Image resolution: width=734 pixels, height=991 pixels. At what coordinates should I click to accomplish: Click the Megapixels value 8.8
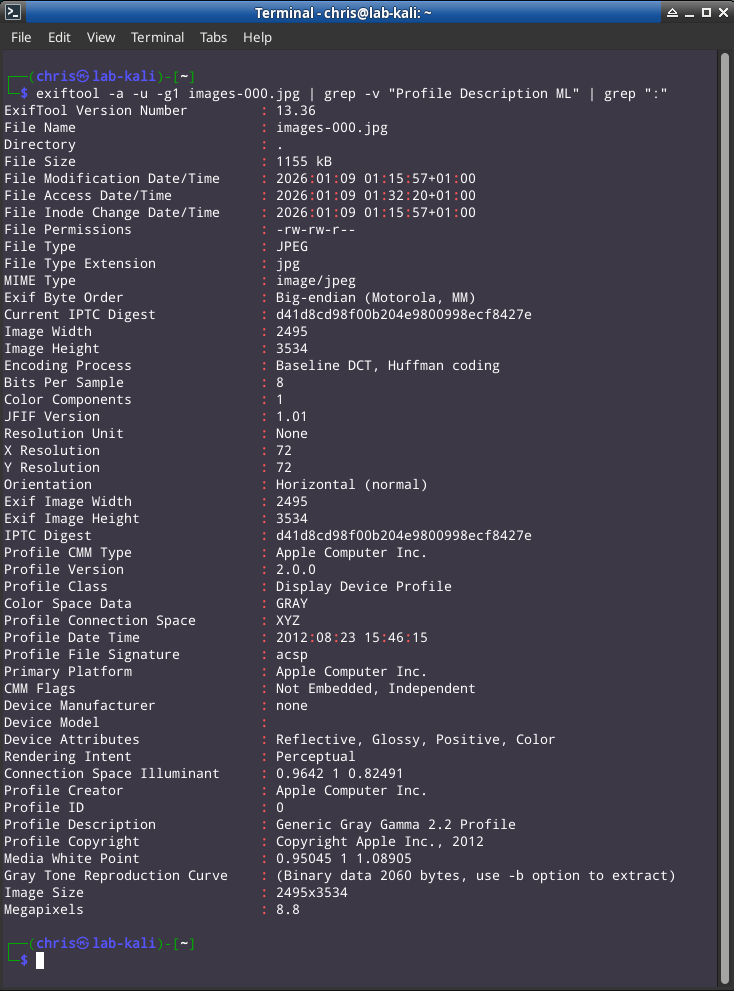[287, 910]
